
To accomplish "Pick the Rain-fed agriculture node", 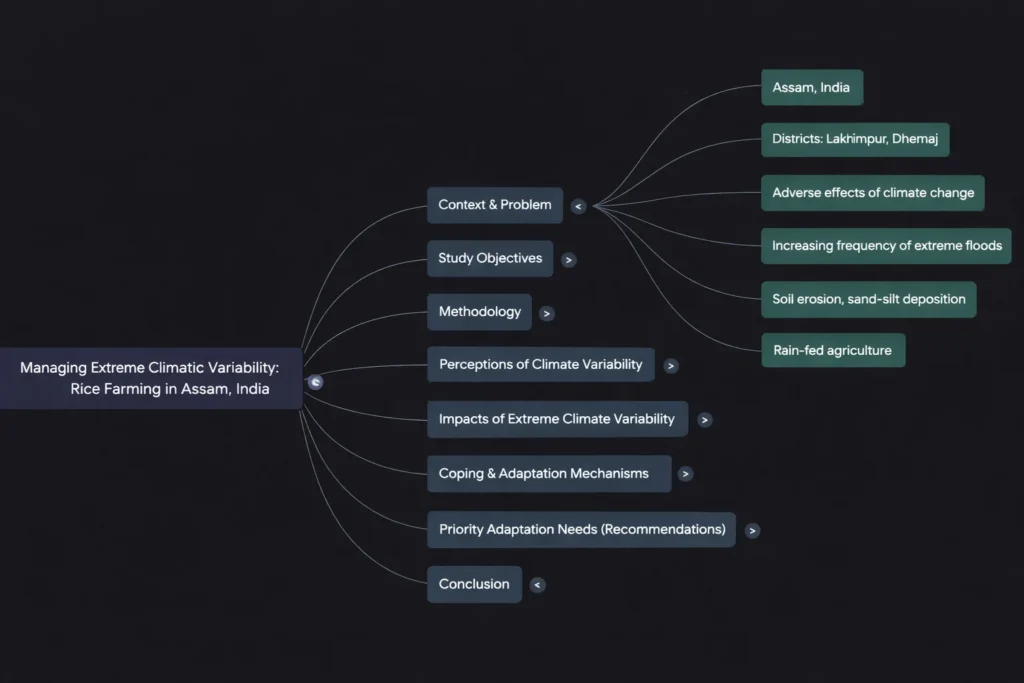I will 832,351.
